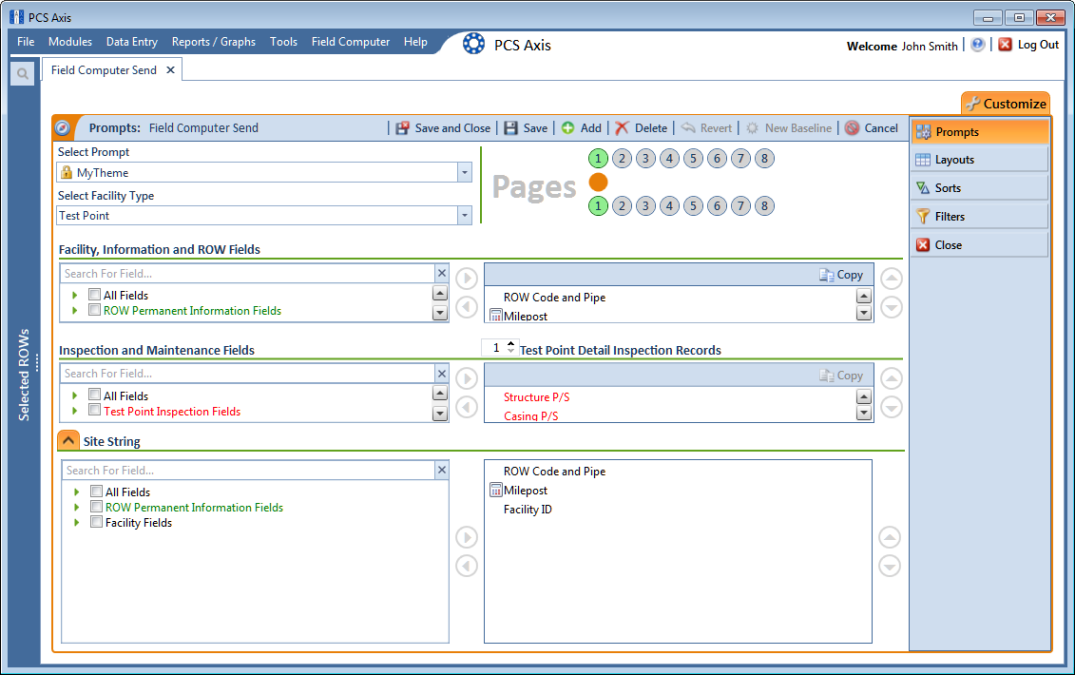Open the Select Prompt dropdown
The width and height of the screenshot is (1075, 675).
465,173
